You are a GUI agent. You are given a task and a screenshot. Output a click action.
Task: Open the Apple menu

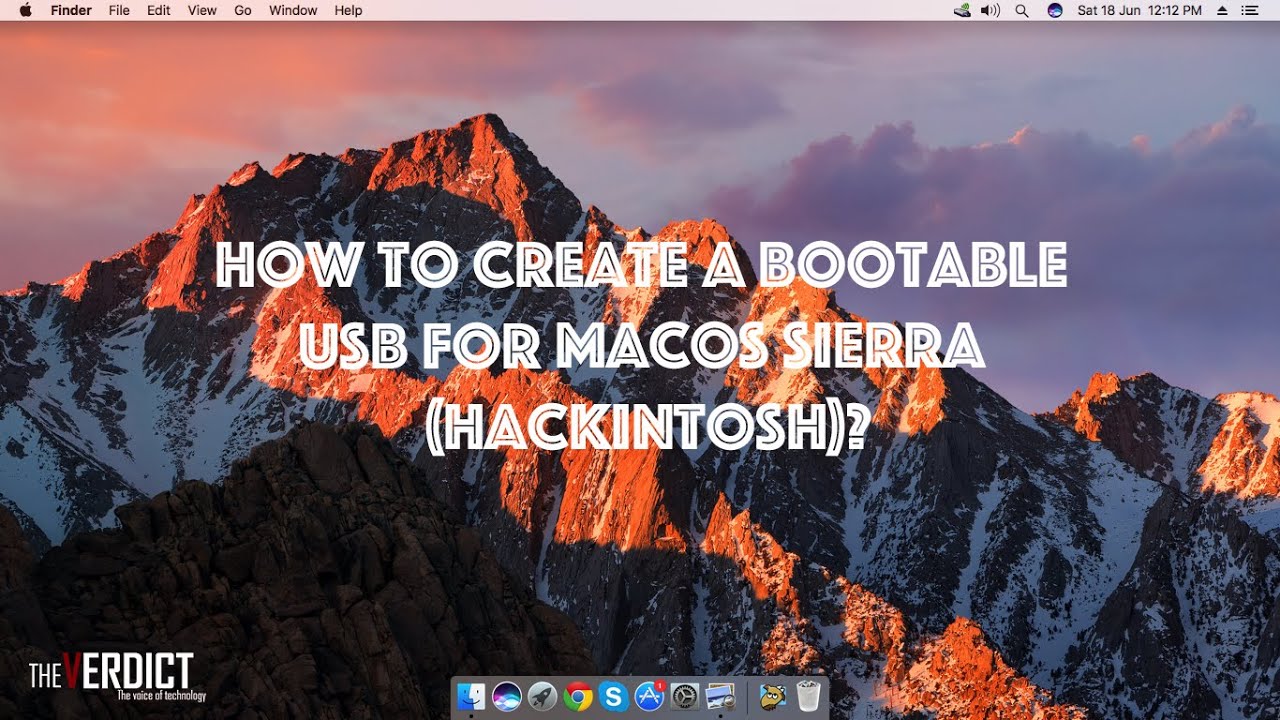tap(25, 10)
